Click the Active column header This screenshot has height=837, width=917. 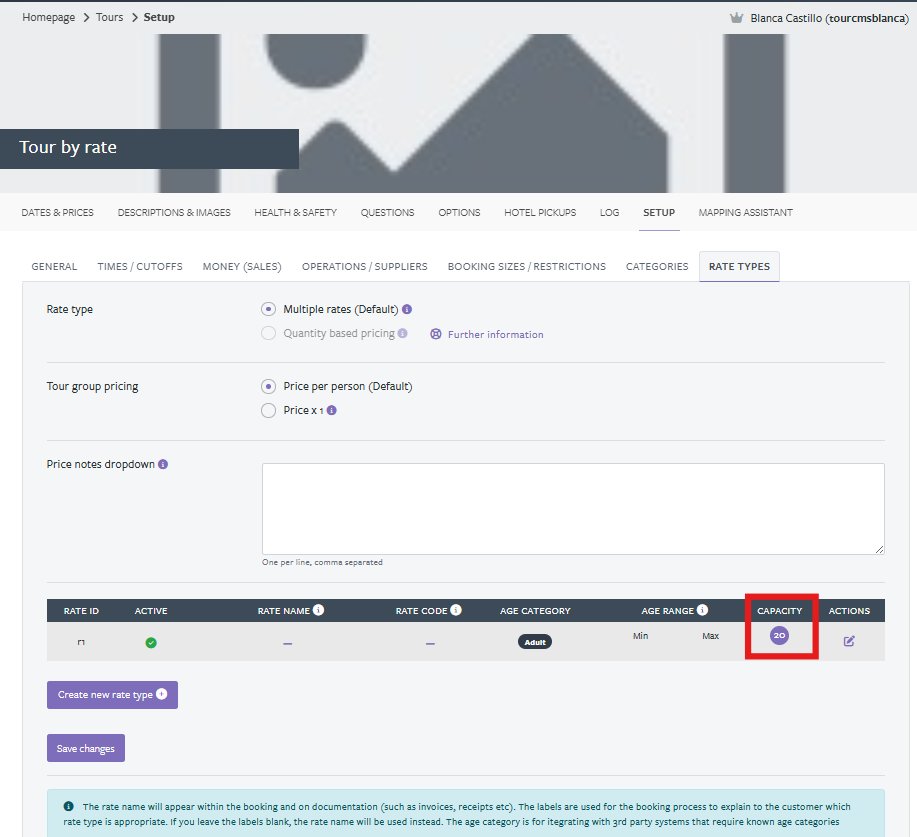click(x=151, y=611)
